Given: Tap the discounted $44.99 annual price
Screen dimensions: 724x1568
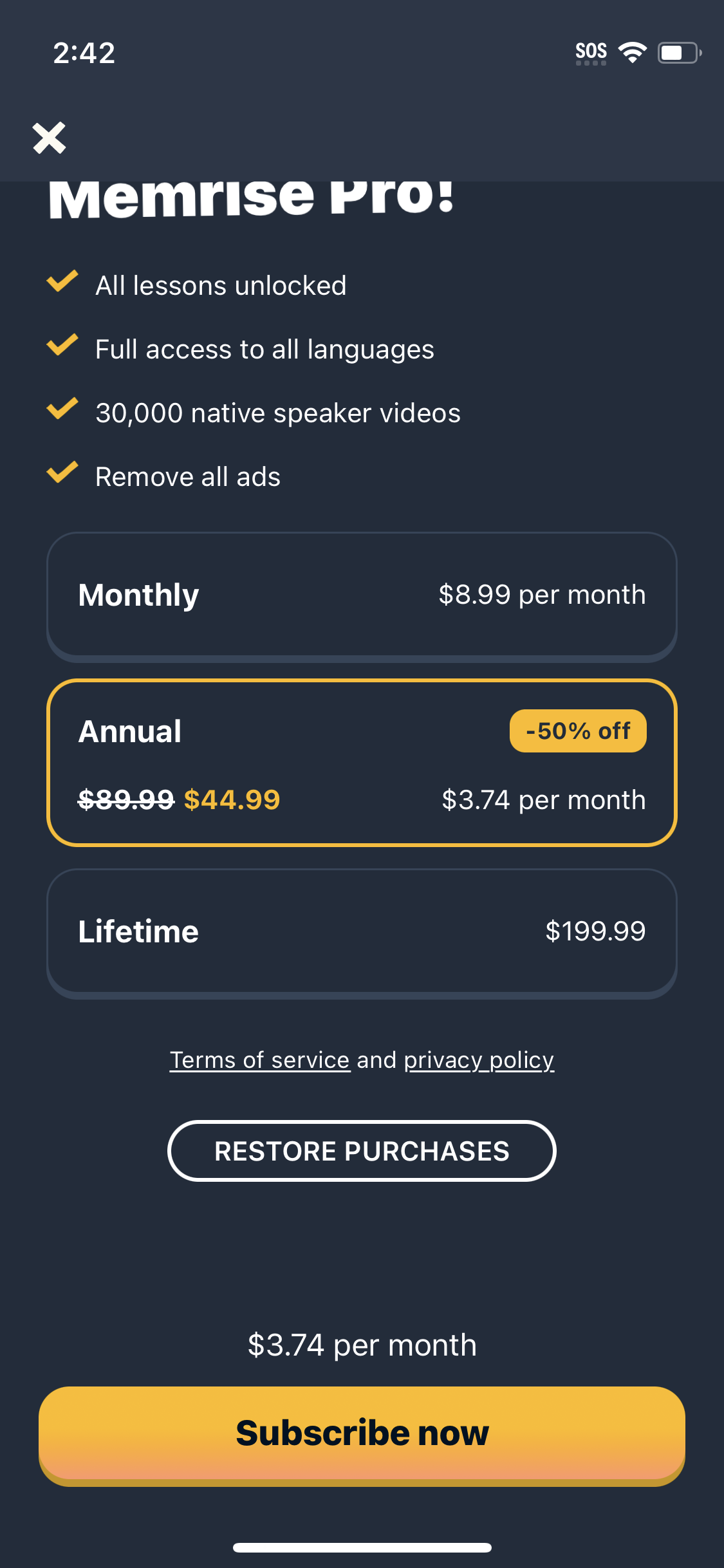Looking at the screenshot, I should pyautogui.click(x=232, y=800).
